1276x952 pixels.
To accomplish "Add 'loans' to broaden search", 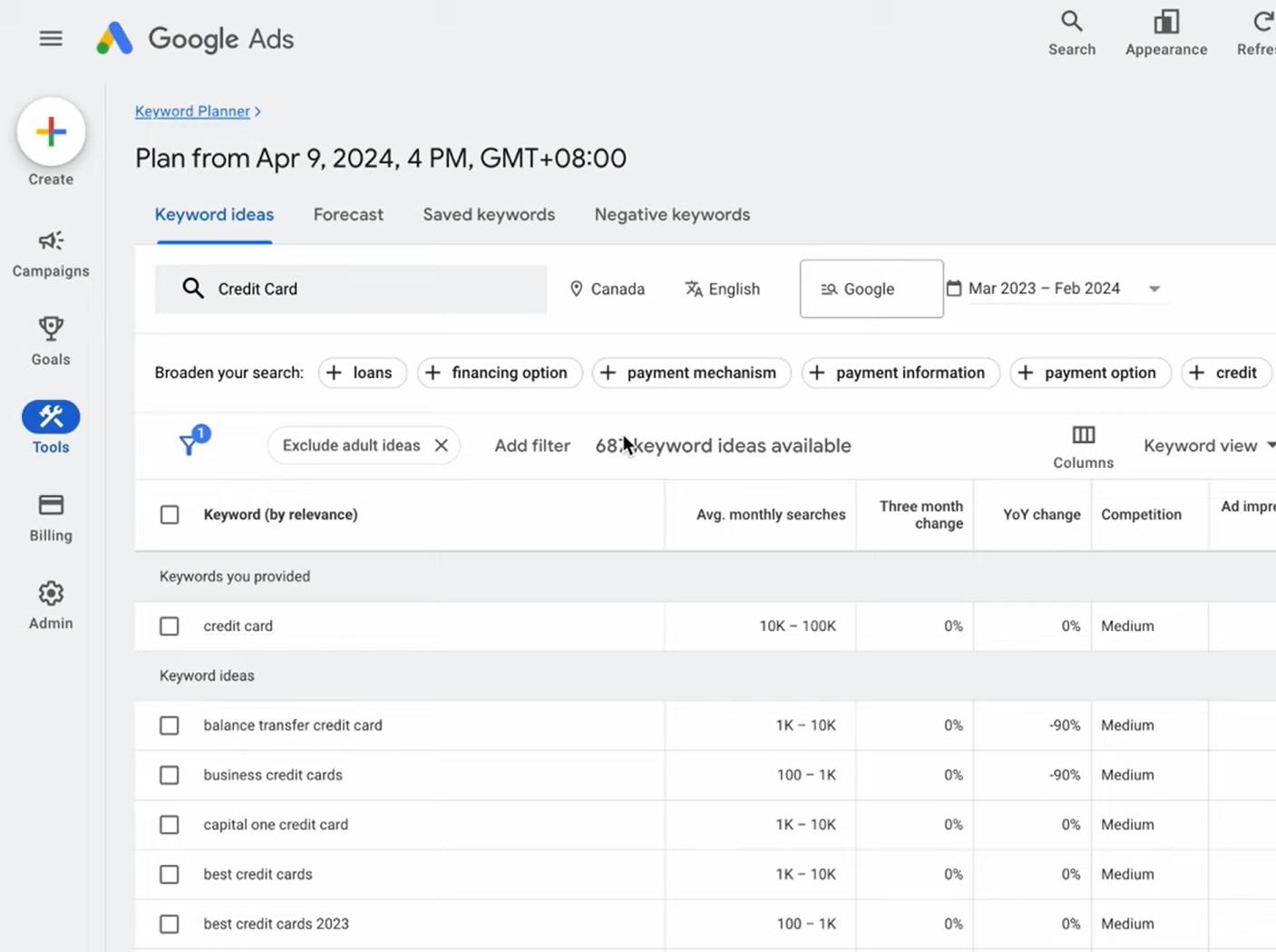I will [362, 373].
